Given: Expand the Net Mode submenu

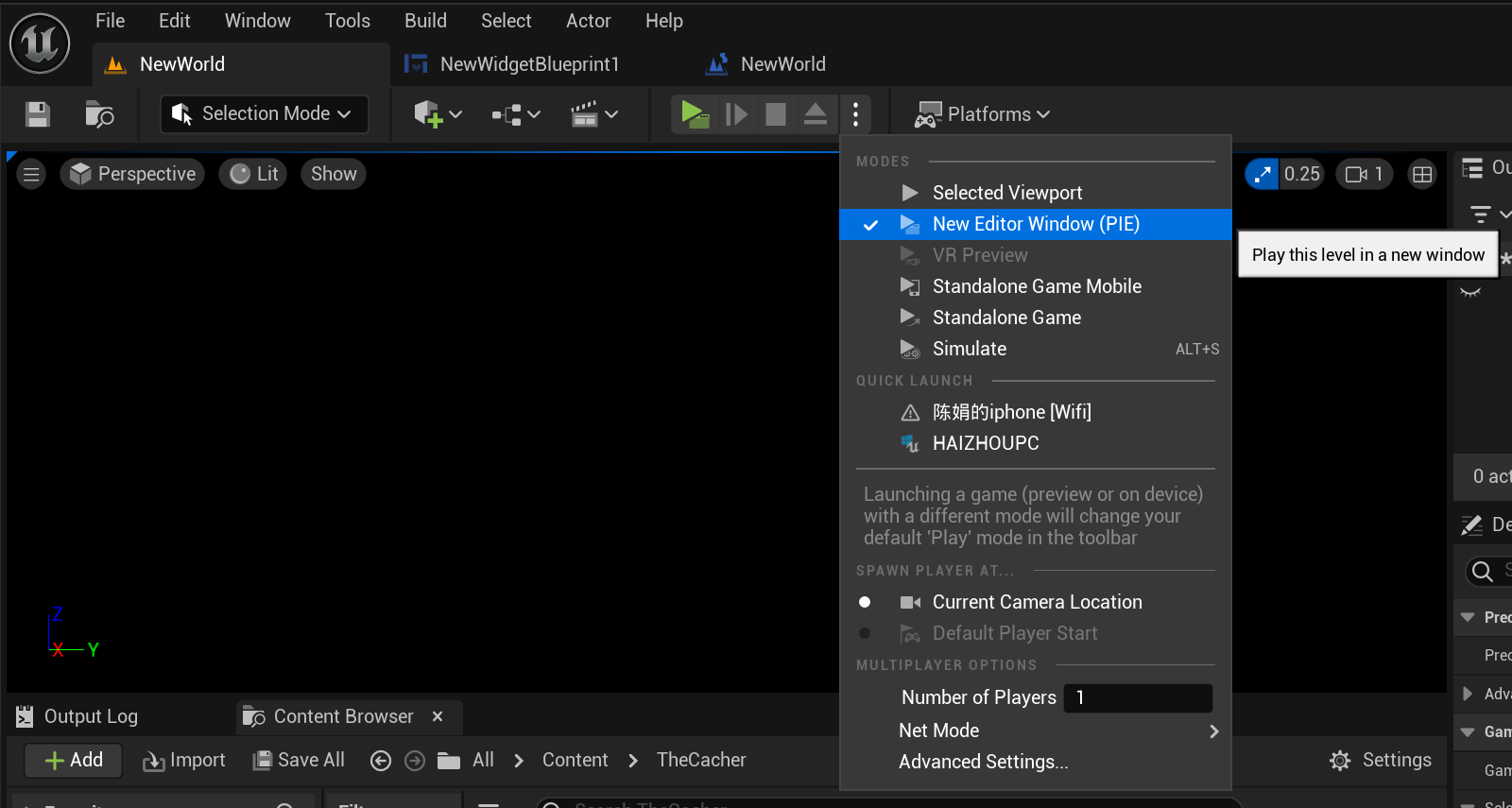Looking at the screenshot, I should point(1036,731).
